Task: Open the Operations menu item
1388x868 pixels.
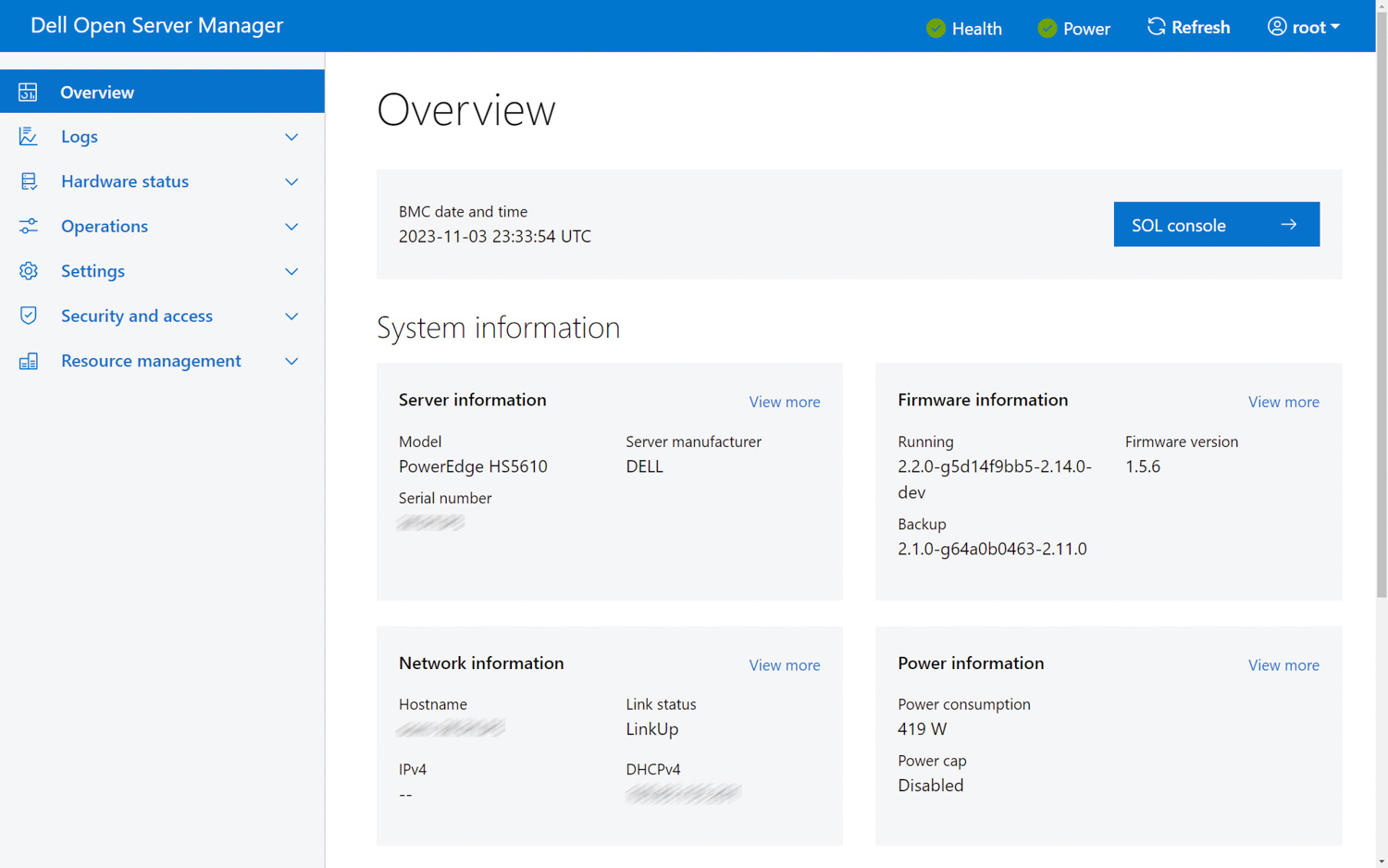Action: [x=162, y=226]
